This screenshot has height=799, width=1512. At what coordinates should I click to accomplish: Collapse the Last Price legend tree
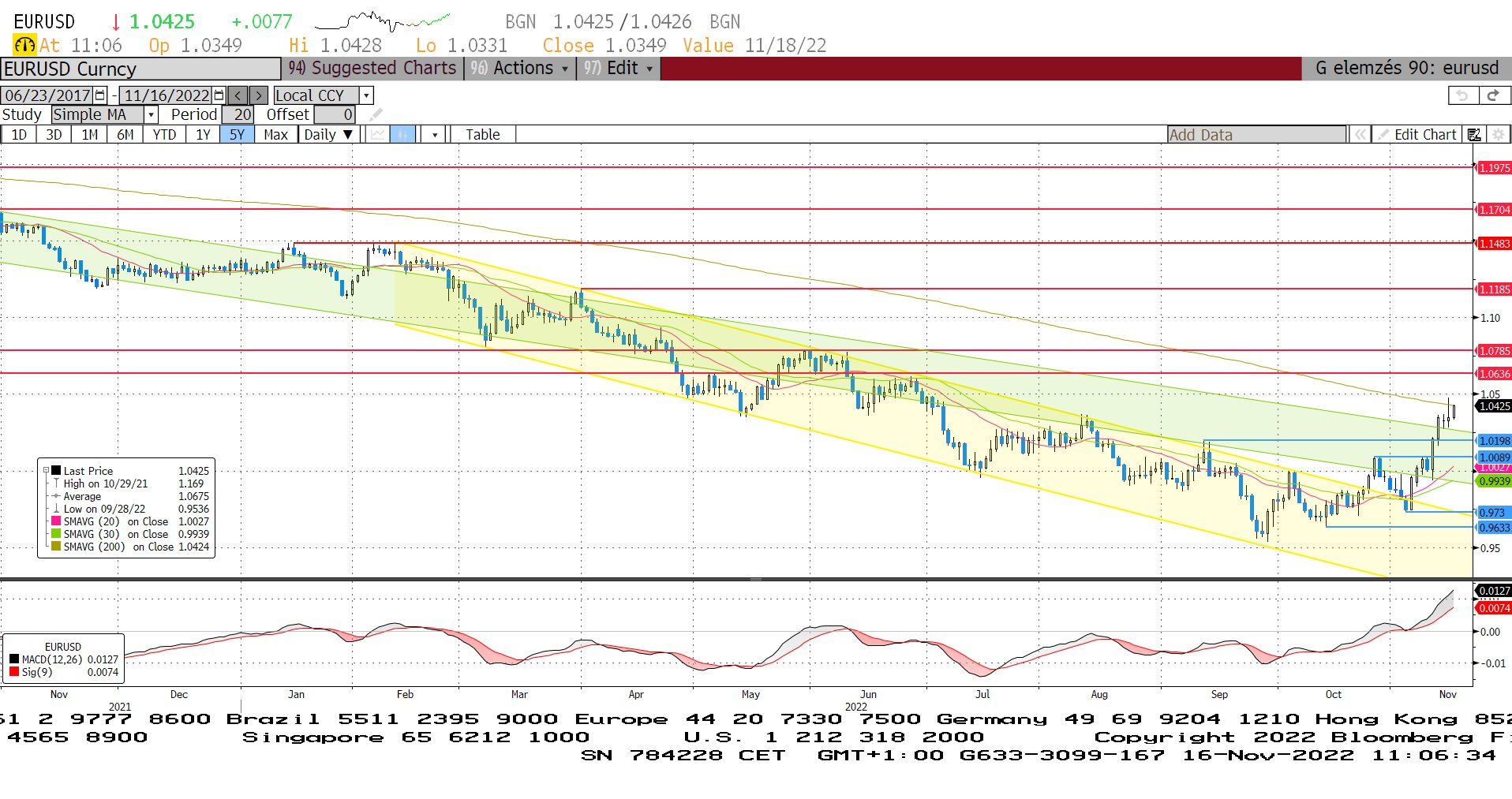46,471
